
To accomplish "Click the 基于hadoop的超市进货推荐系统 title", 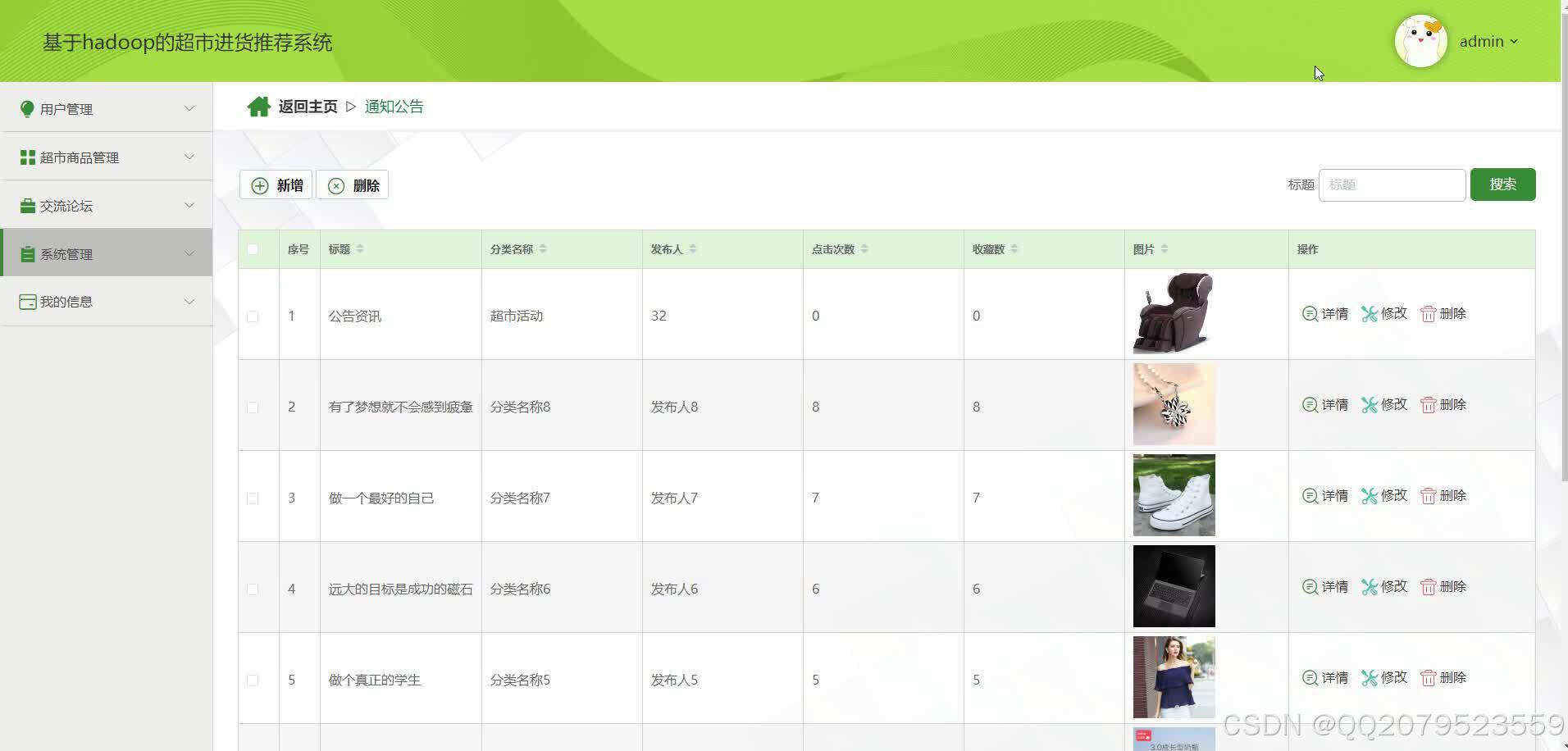I will (188, 43).
